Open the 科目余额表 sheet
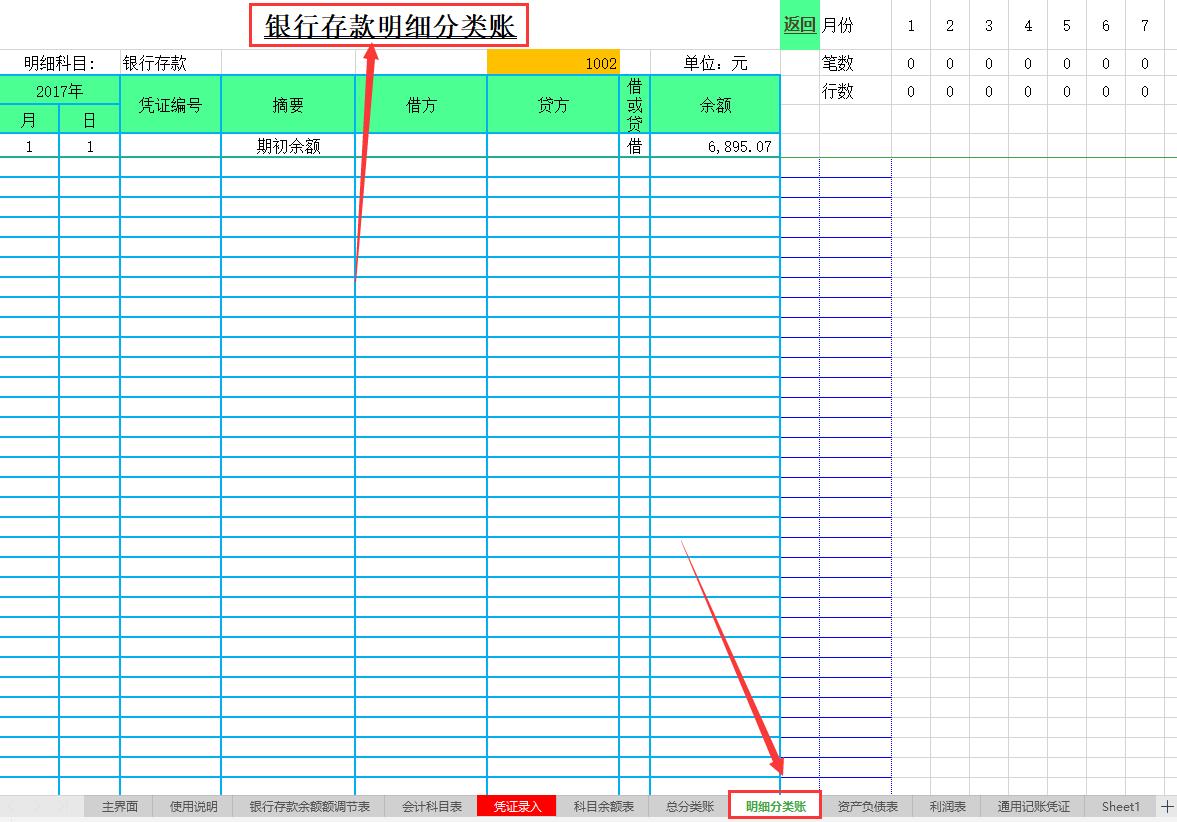1177x822 pixels. 604,806
